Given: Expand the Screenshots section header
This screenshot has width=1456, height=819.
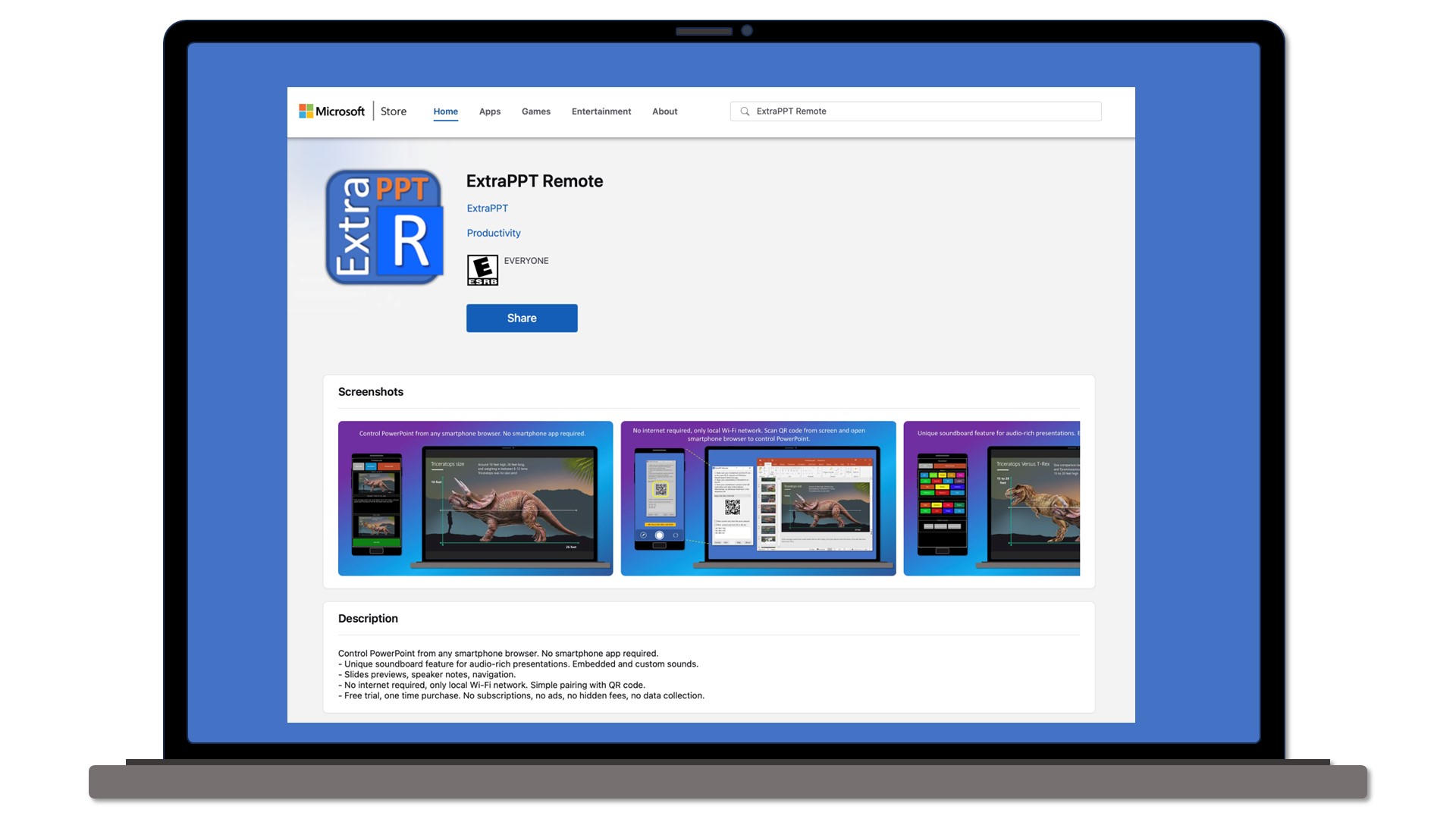Looking at the screenshot, I should tap(371, 391).
